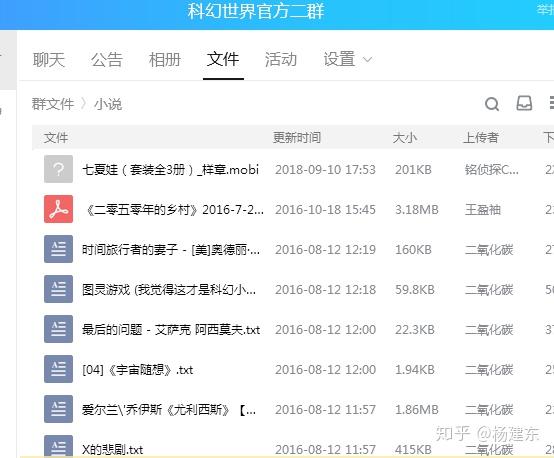Click uploader name 王盈袖

[x=483, y=210]
